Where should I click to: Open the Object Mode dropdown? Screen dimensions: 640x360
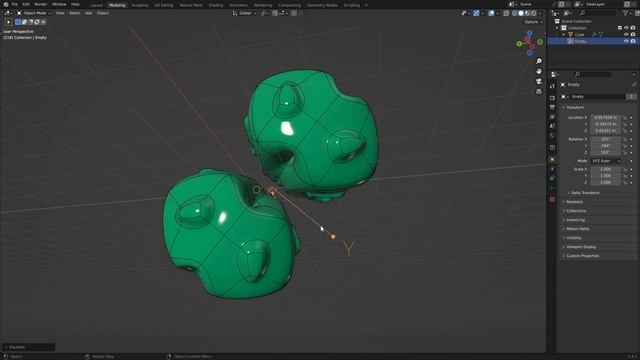coord(34,13)
